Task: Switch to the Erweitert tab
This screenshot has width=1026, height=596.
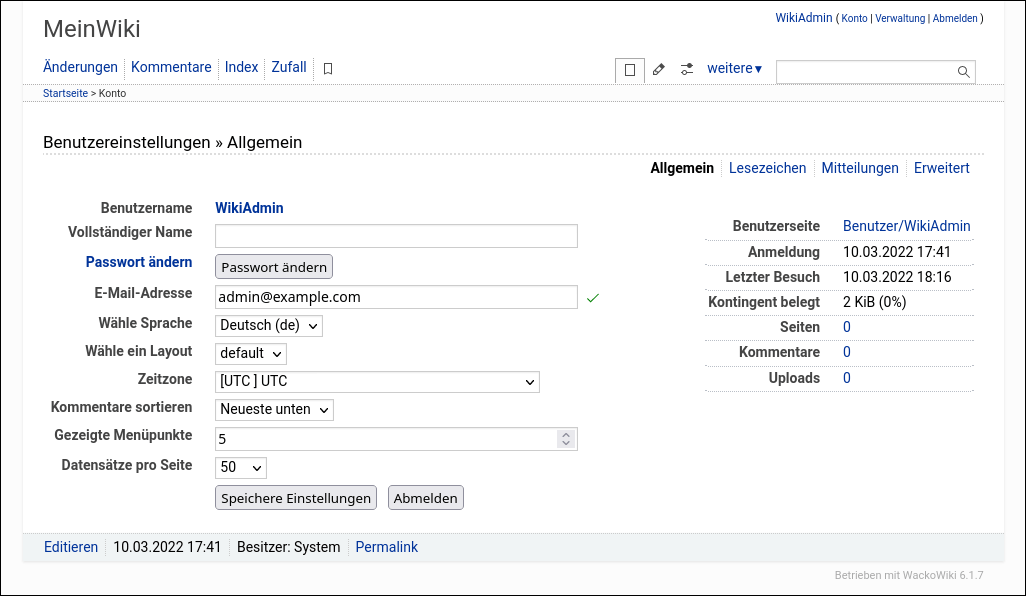Action: (x=941, y=168)
